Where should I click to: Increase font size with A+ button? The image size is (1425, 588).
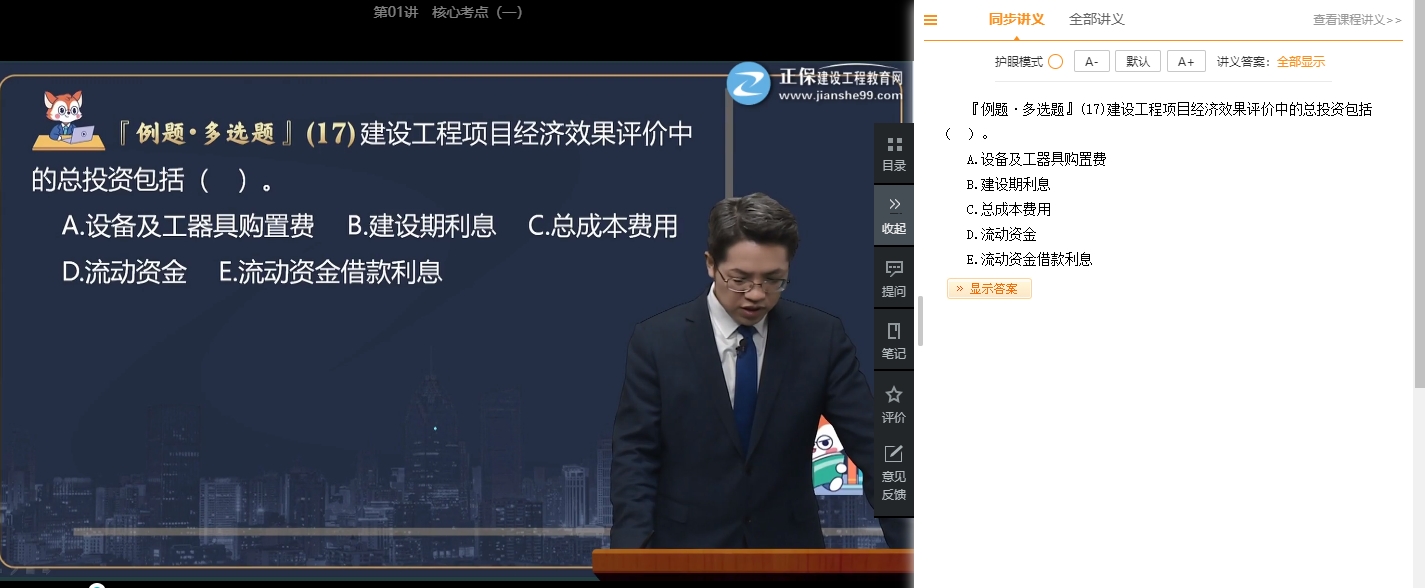[x=1186, y=61]
